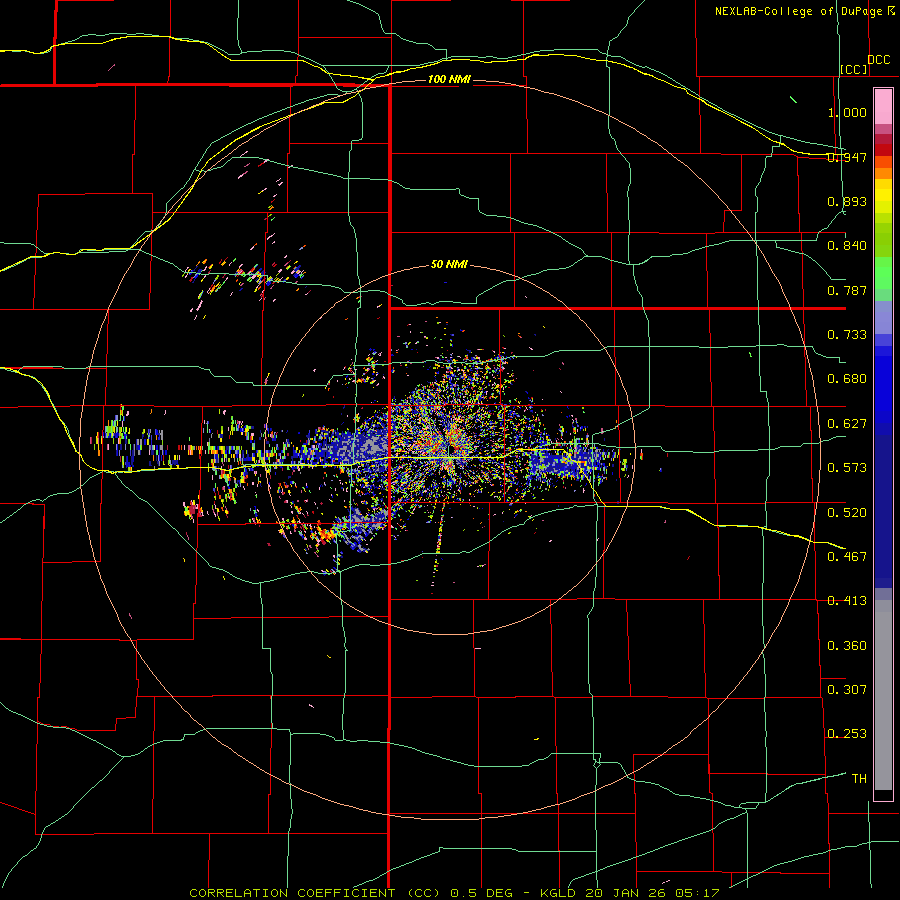This screenshot has width=900, height=900.
Task: Click the 0.360 scale value
Action: [x=847, y=646]
